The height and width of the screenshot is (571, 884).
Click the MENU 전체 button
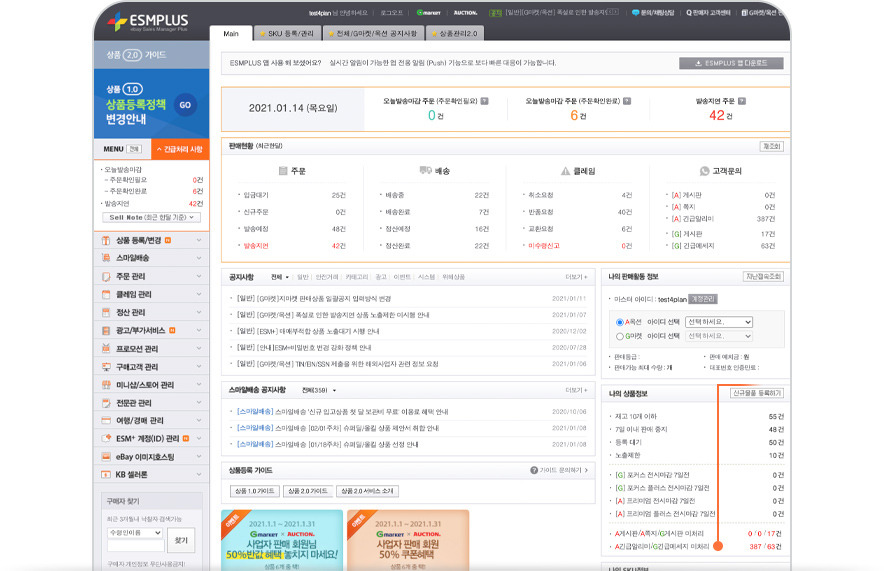[135, 149]
